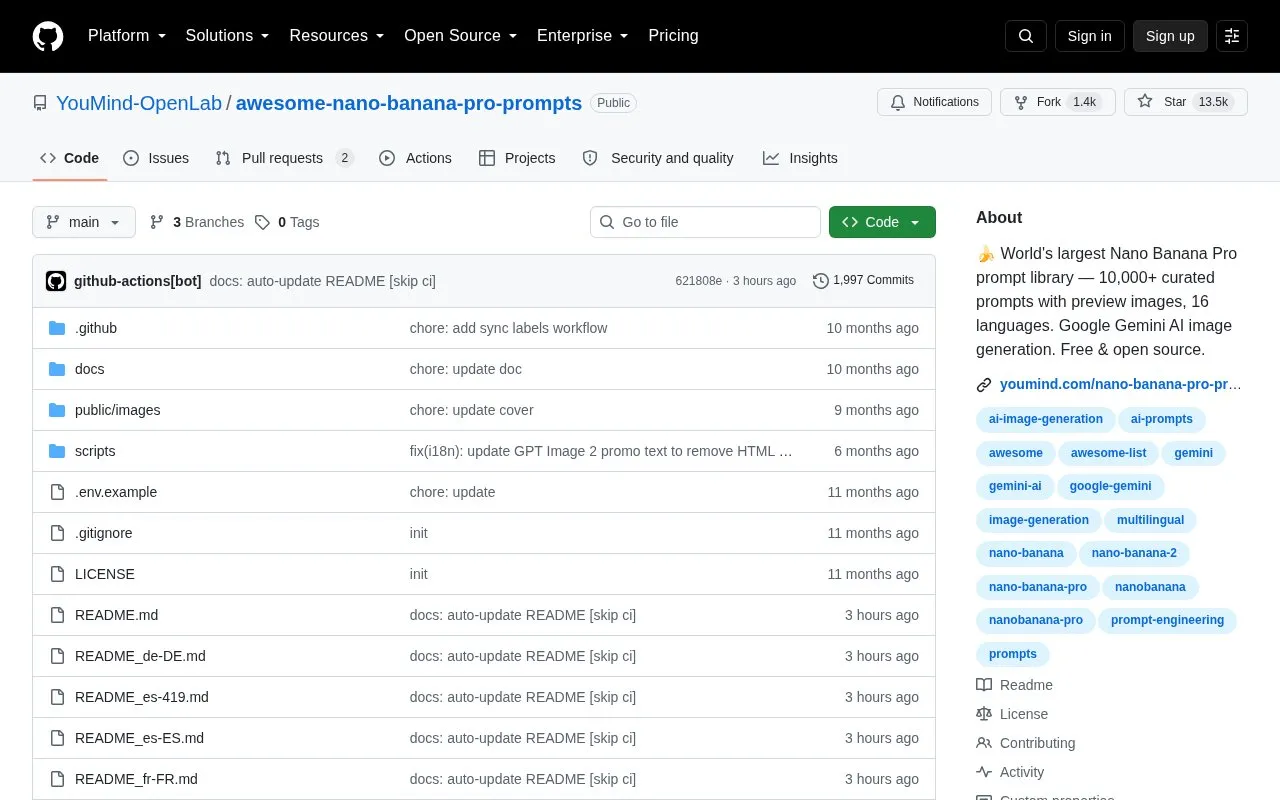Click the .github folder icon
This screenshot has height=800, width=1280.
[57, 328]
